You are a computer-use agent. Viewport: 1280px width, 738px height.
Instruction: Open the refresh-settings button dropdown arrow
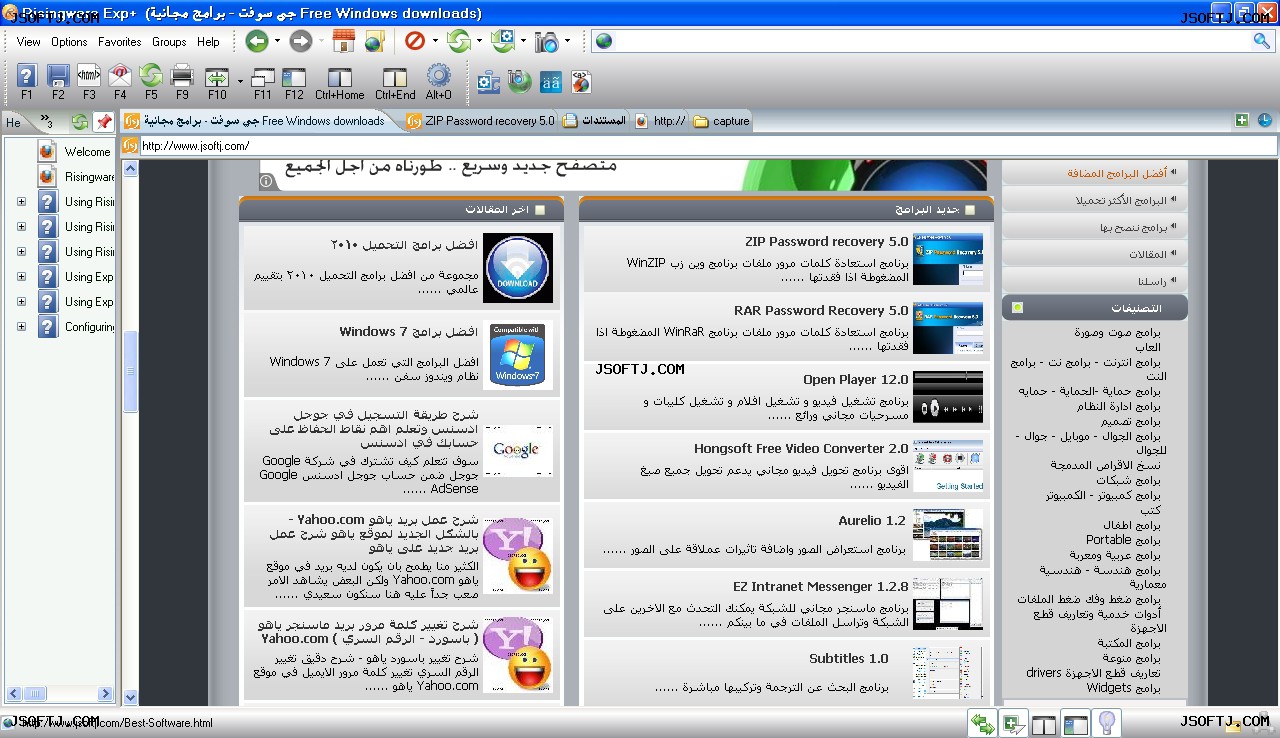point(523,42)
